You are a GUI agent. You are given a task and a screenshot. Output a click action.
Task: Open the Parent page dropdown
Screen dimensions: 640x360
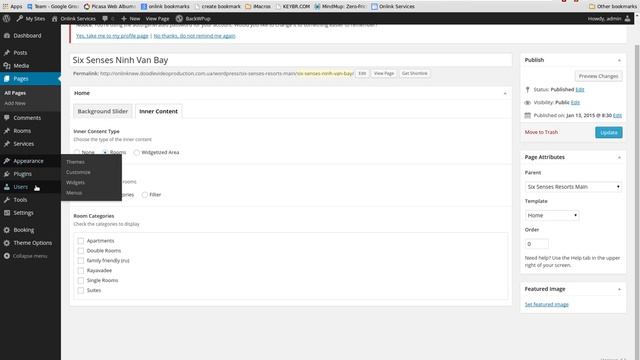573,187
